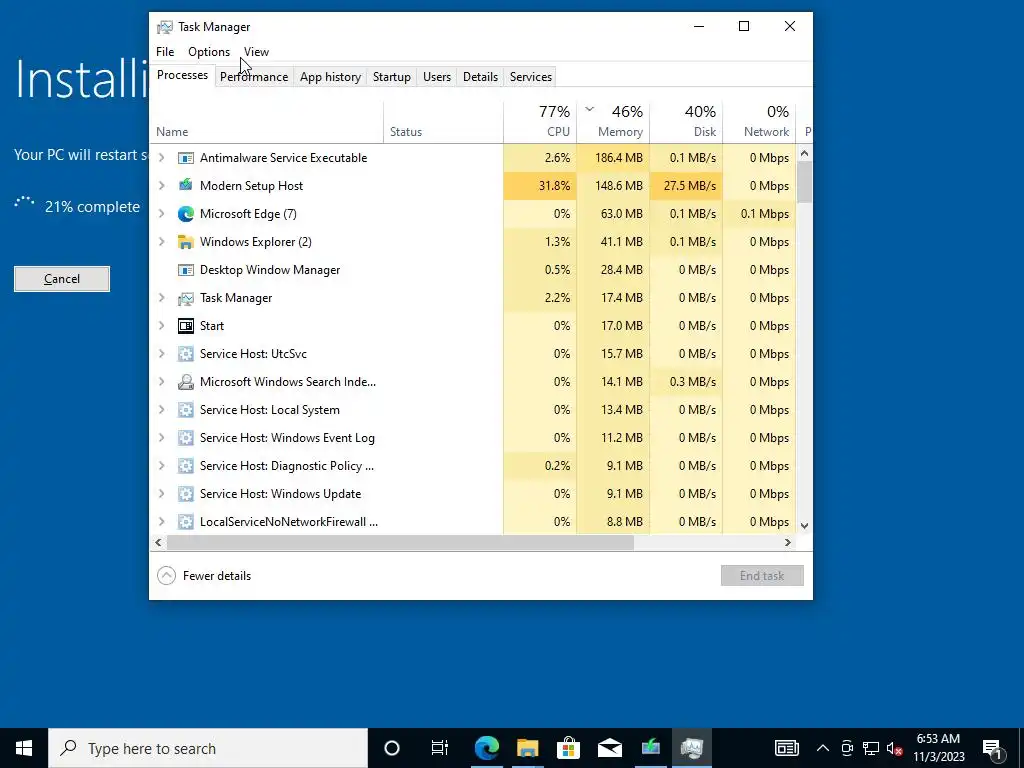Click the Service Host: Windows Event Log icon

click(x=185, y=438)
